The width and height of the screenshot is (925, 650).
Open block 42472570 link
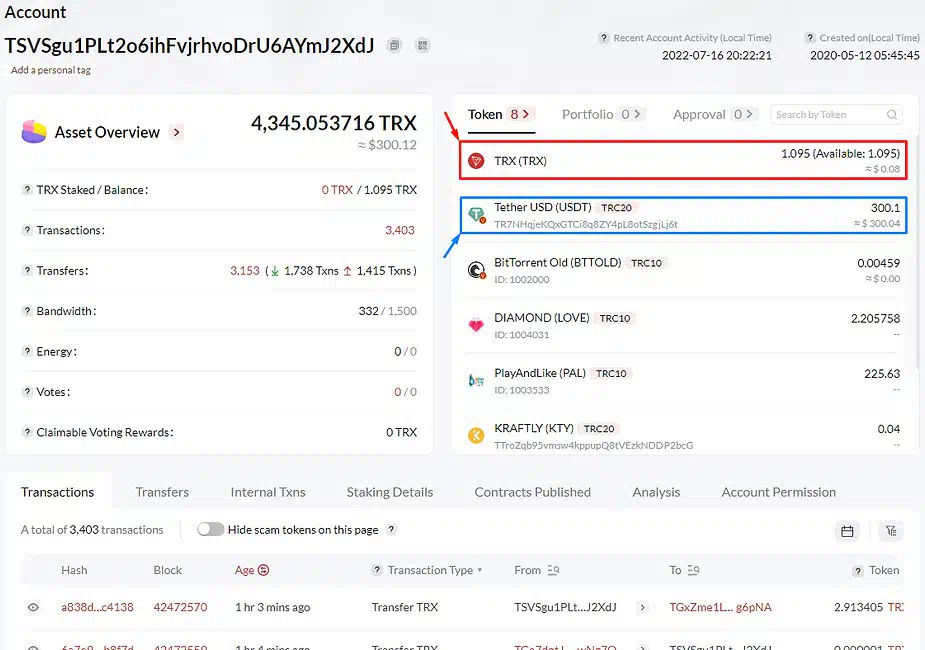coord(180,607)
